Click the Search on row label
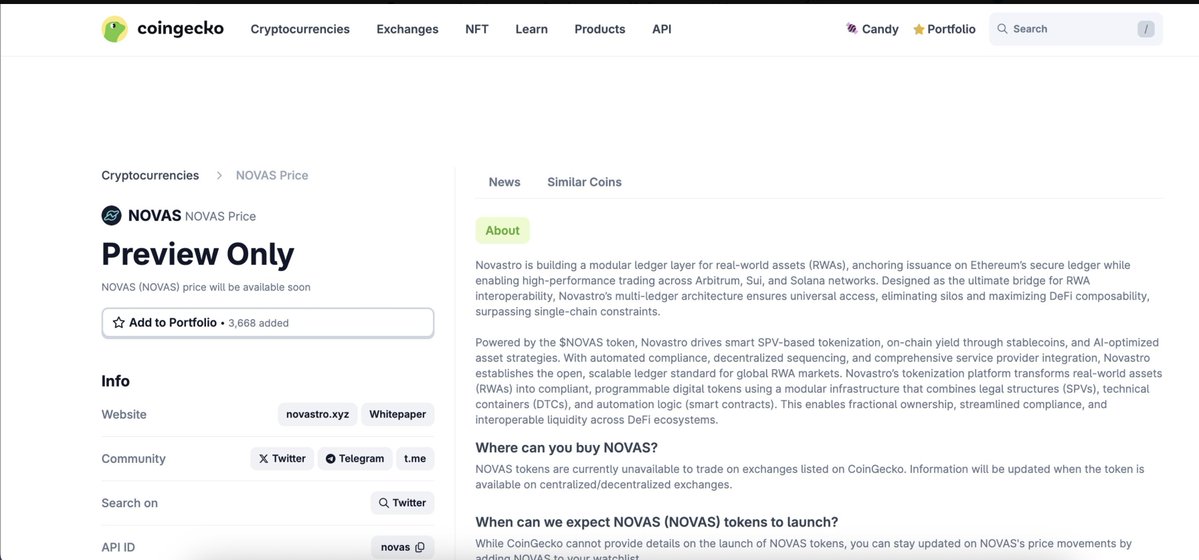This screenshot has width=1199, height=560. point(130,503)
